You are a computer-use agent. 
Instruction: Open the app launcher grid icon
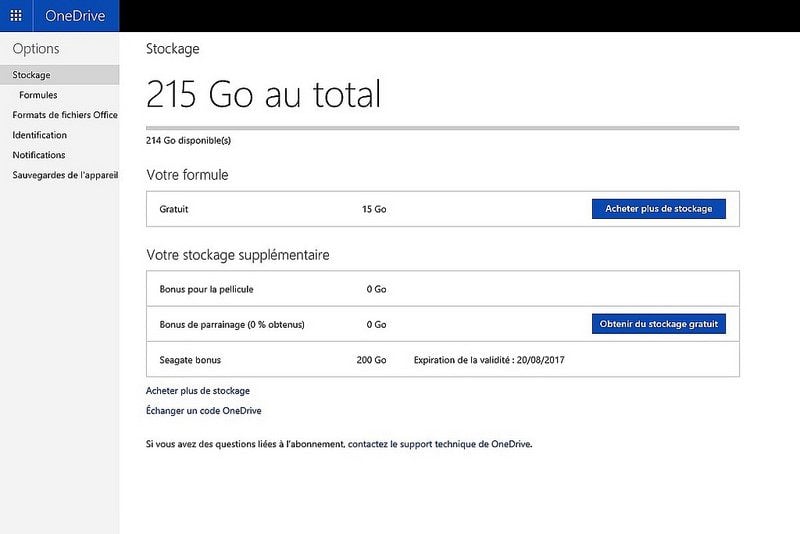[x=16, y=16]
